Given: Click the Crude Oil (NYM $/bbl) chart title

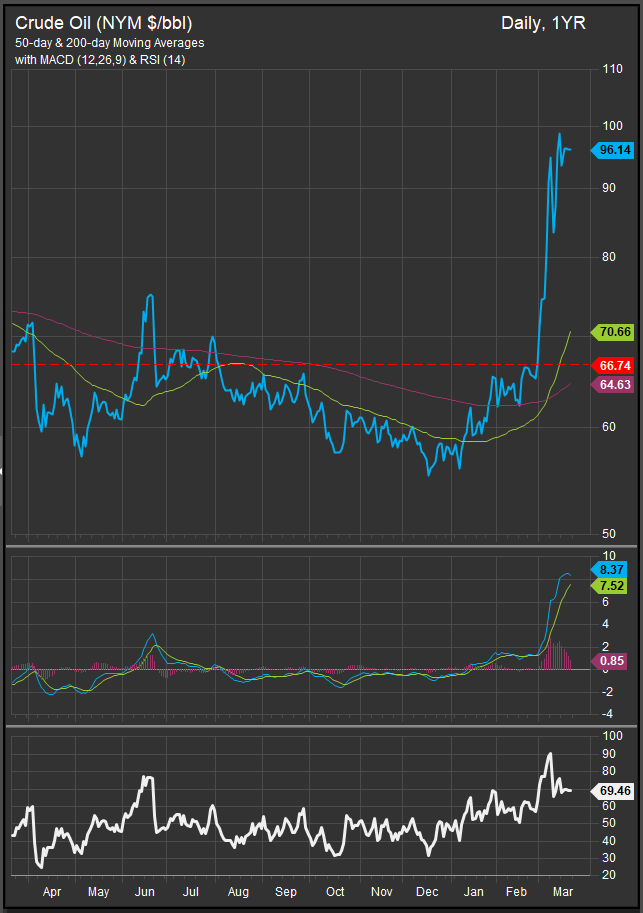Looking at the screenshot, I should click(x=103, y=23).
